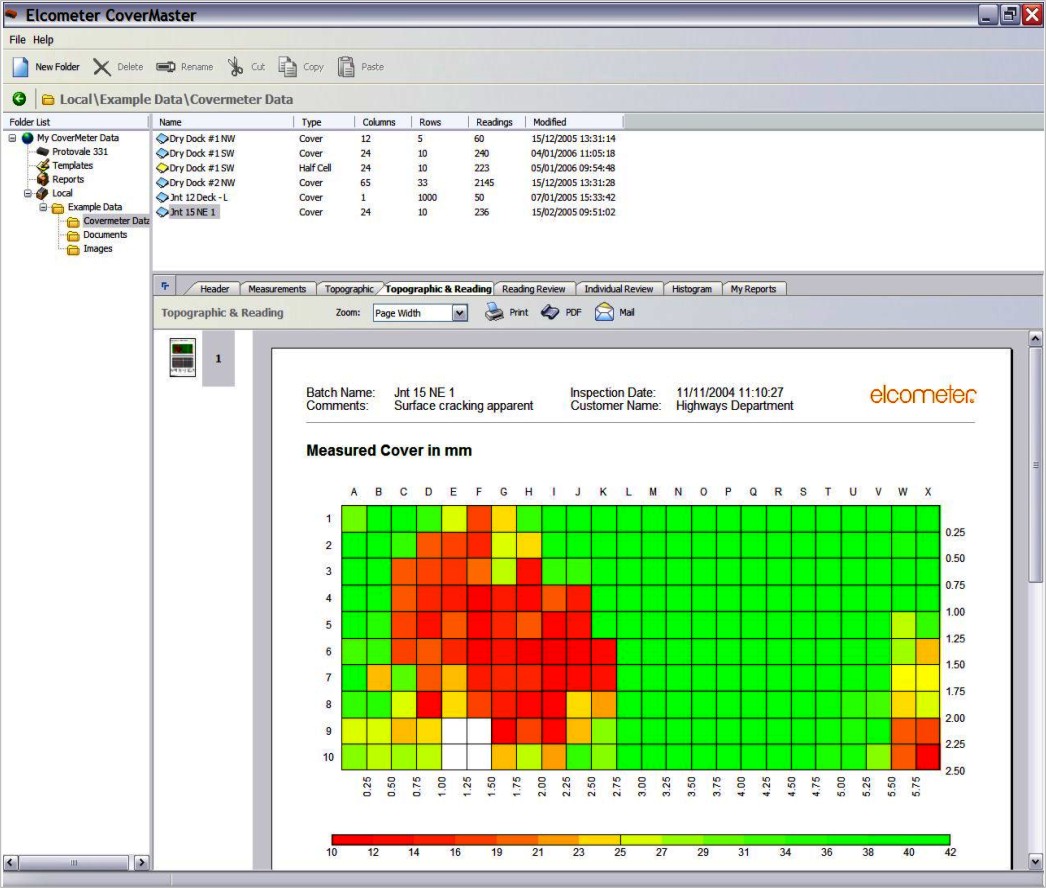Click folder list scroll-left arrow

pos(11,863)
